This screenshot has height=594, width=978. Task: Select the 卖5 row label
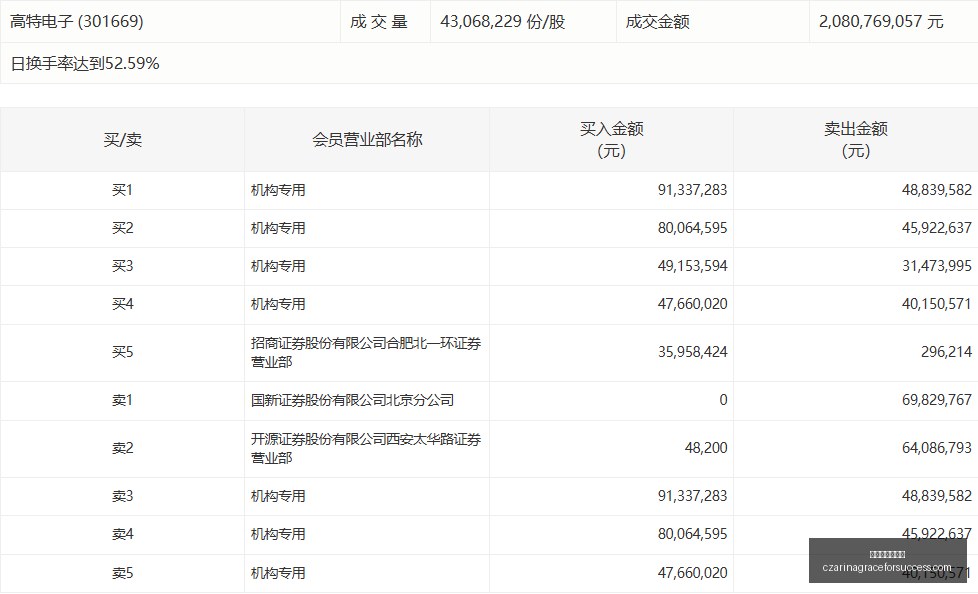122,573
